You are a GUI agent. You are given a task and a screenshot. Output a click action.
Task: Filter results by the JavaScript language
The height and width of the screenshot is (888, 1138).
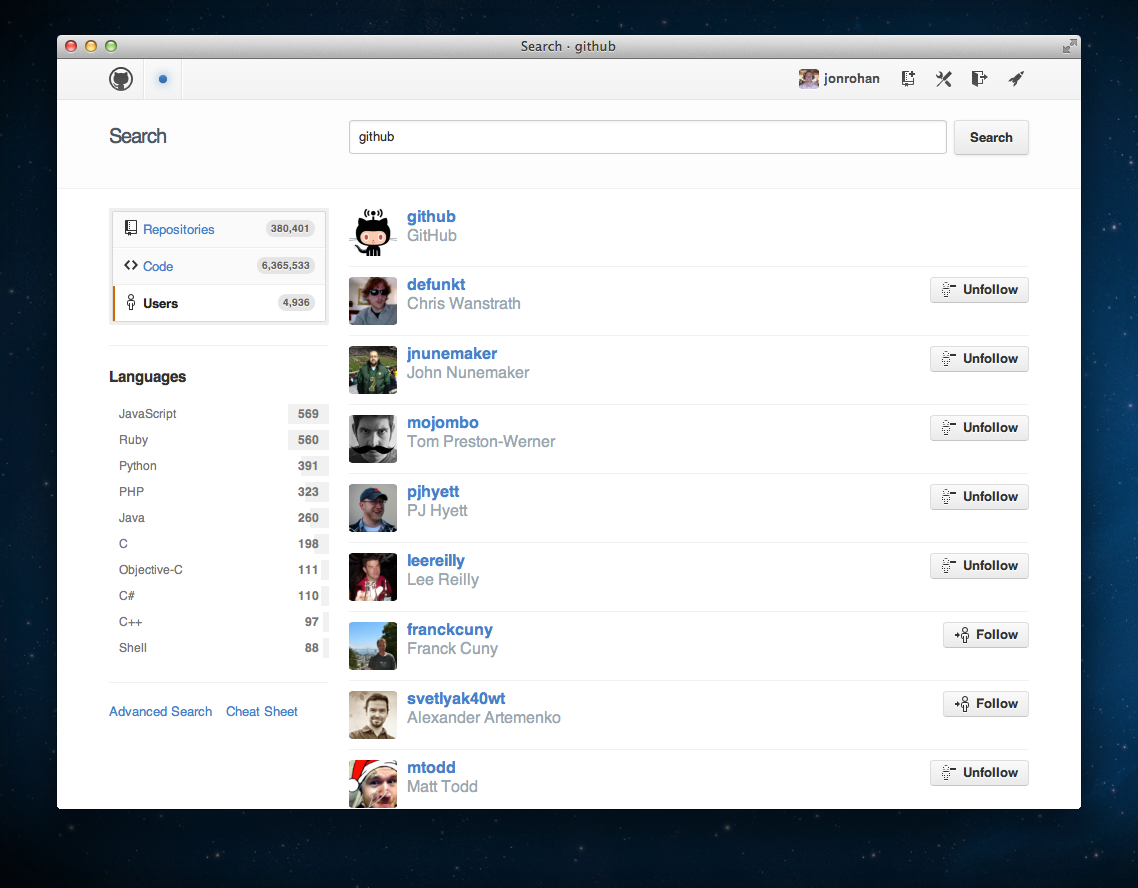tap(148, 414)
